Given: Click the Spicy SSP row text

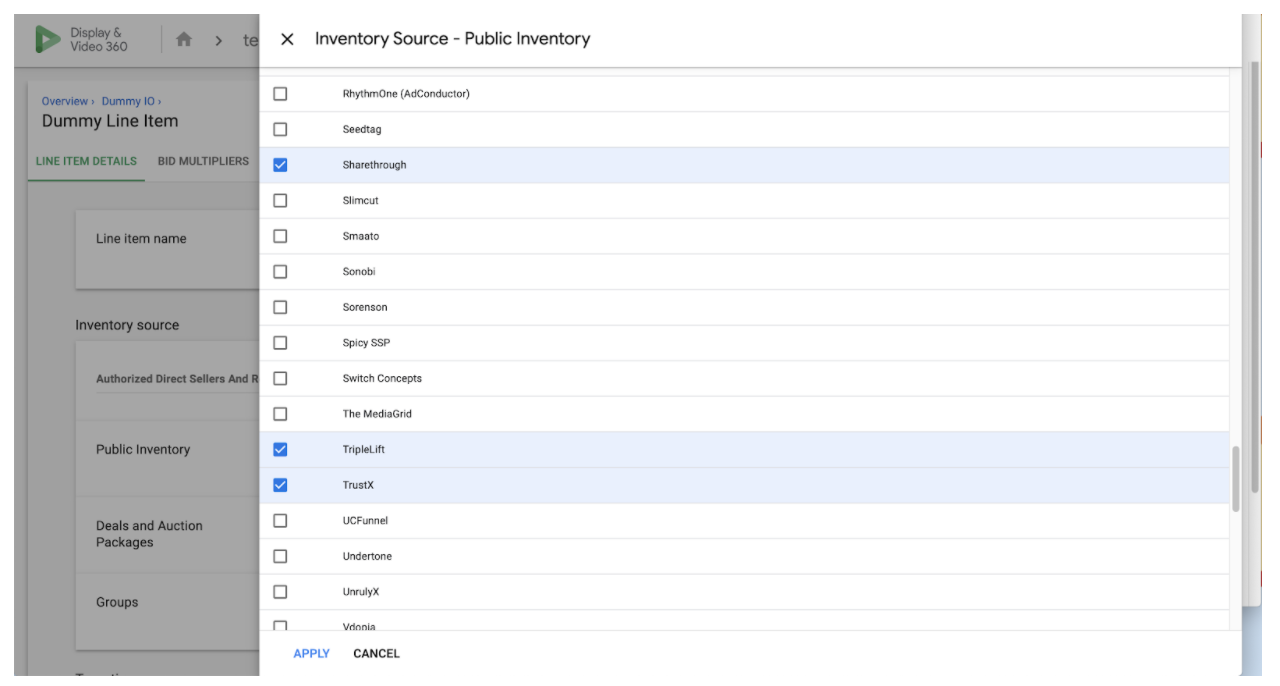Looking at the screenshot, I should pos(366,343).
